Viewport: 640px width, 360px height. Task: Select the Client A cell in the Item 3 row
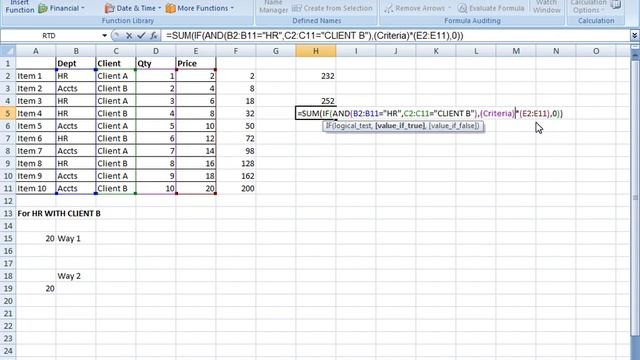coord(116,101)
